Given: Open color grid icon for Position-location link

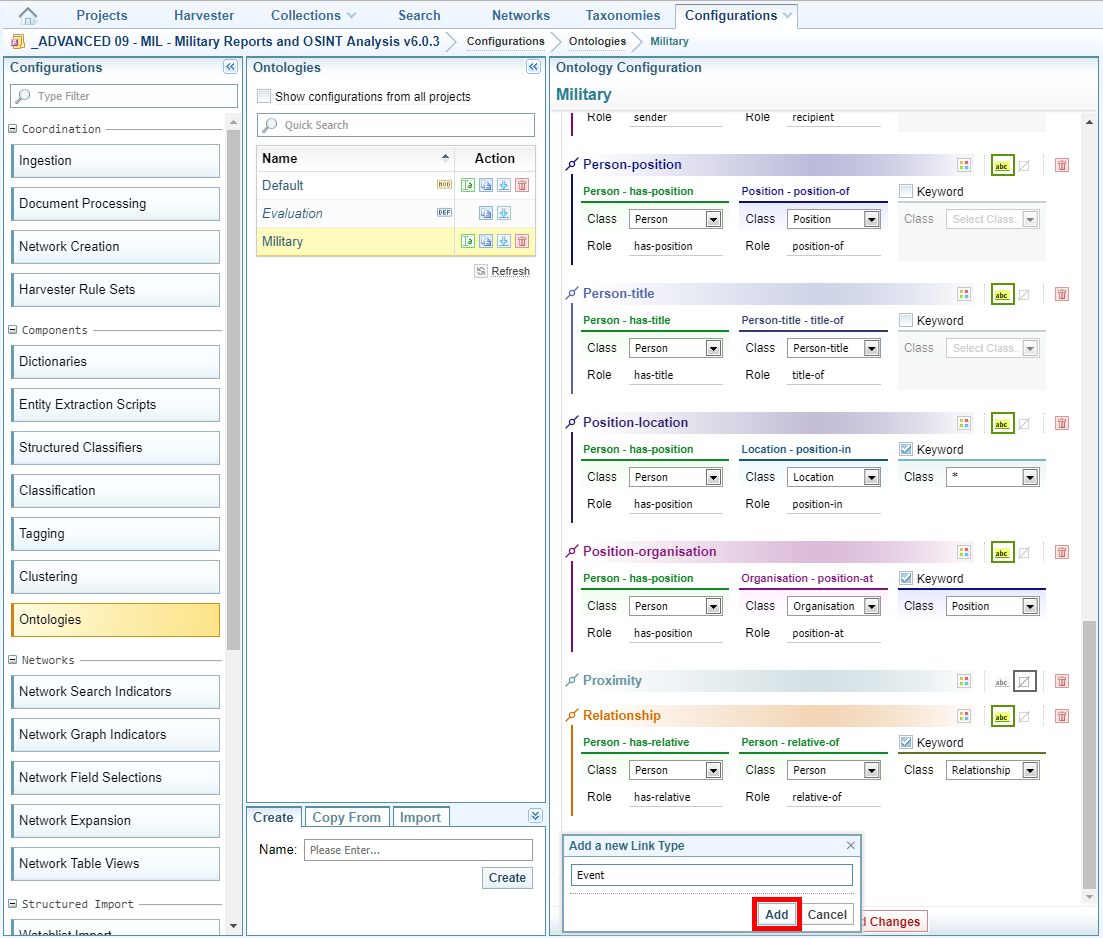Looking at the screenshot, I should [x=964, y=423].
